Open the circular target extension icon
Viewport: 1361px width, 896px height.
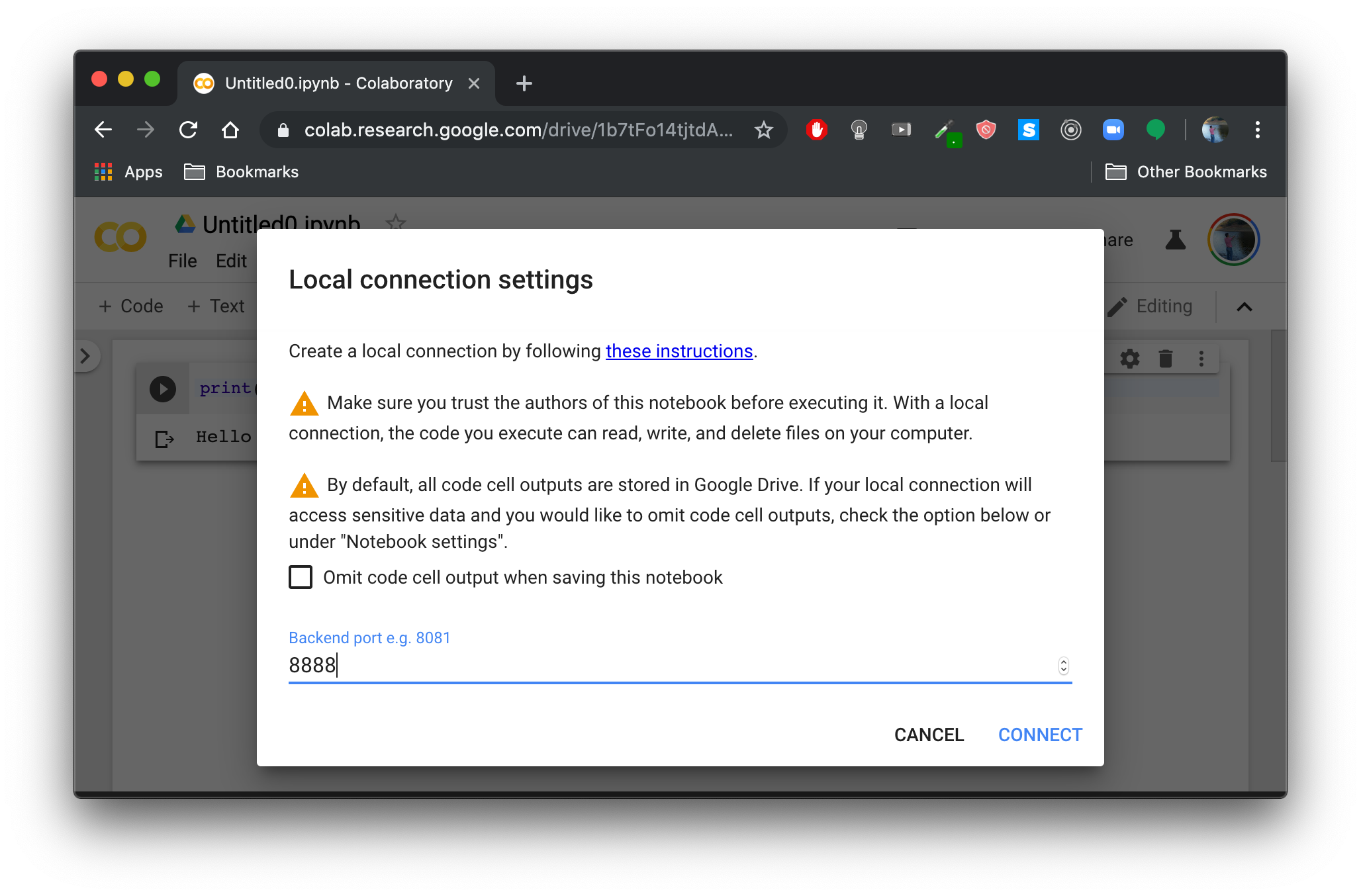tap(1070, 130)
